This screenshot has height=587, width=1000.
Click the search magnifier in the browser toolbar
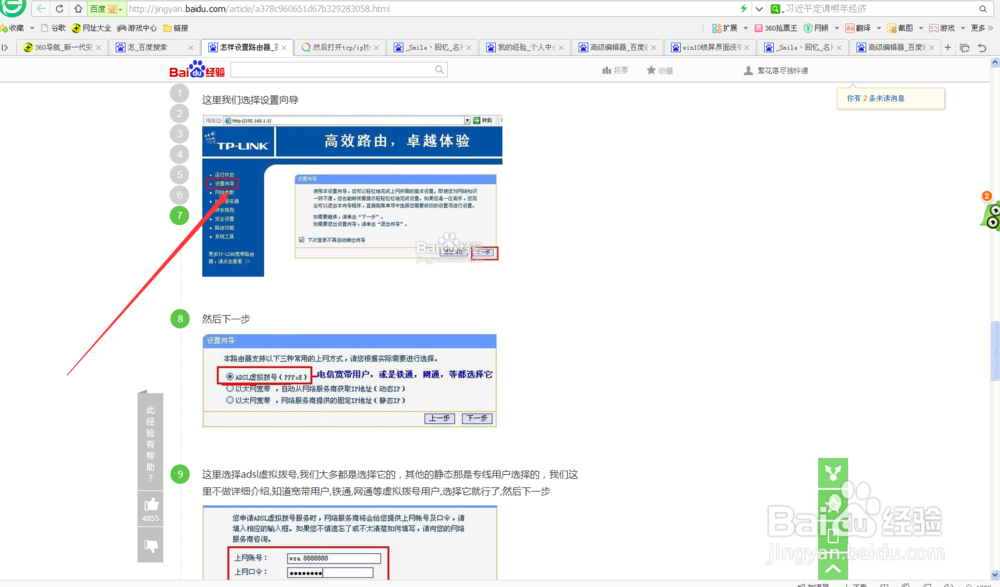pyautogui.click(x=982, y=8)
